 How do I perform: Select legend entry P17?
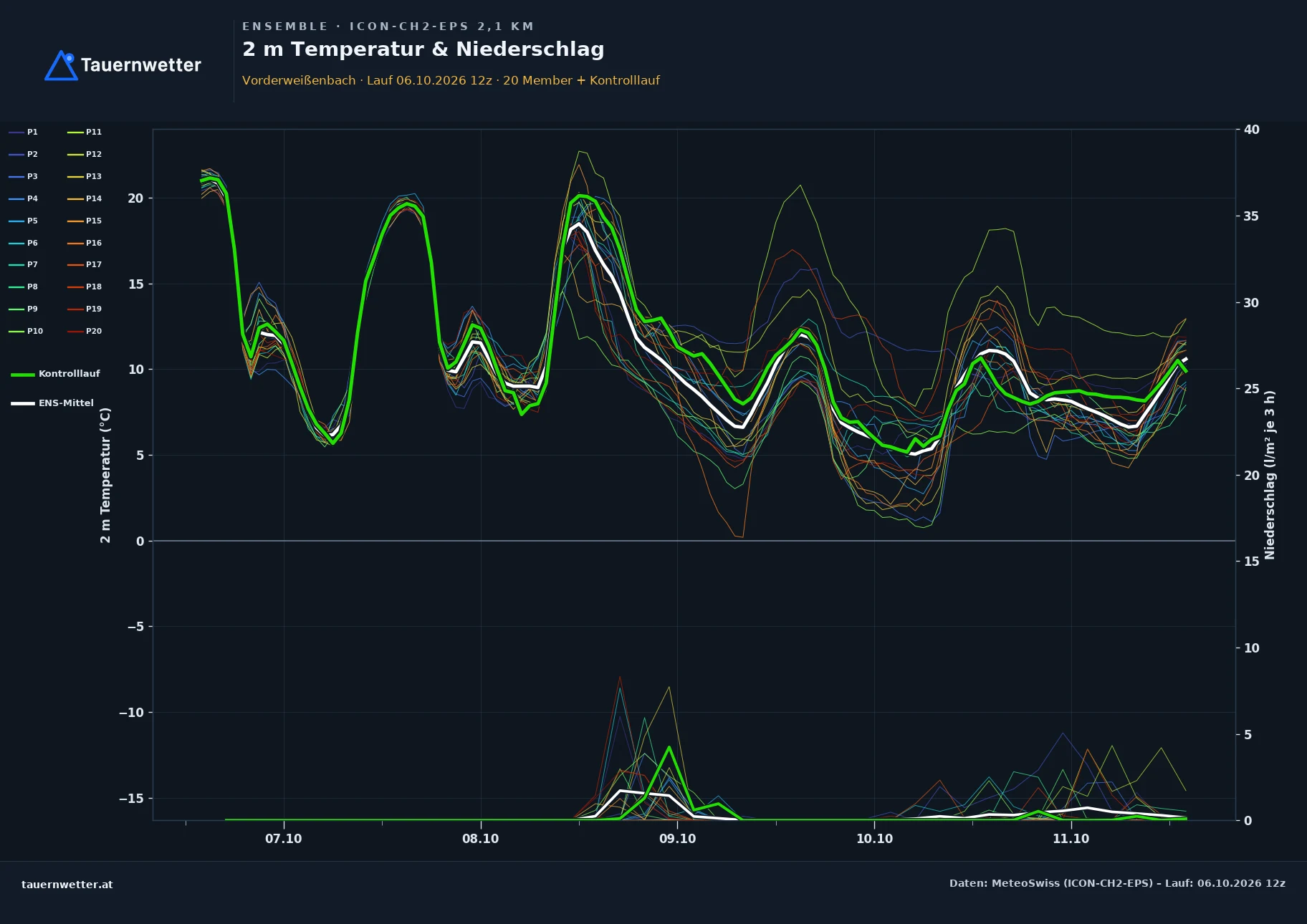[85, 265]
